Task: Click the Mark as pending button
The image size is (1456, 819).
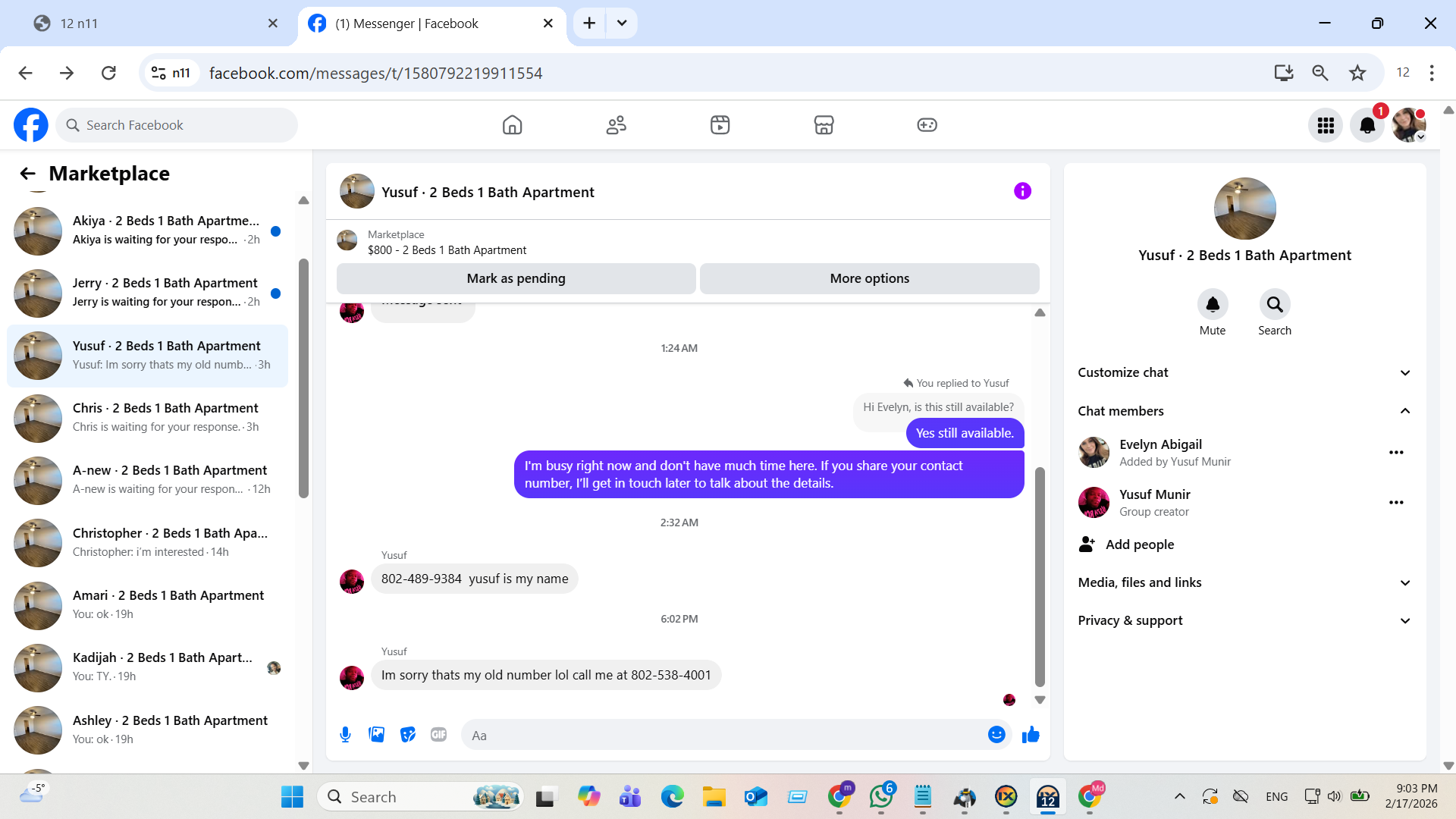Action: point(516,278)
